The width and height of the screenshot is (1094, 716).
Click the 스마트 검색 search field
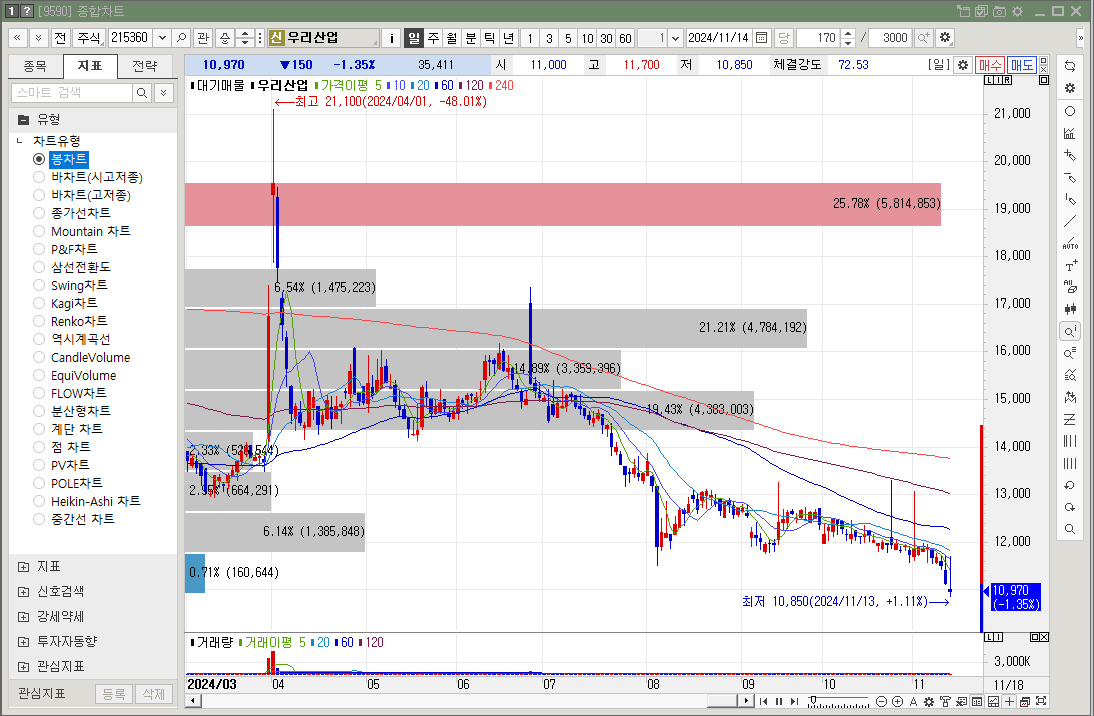click(72, 93)
